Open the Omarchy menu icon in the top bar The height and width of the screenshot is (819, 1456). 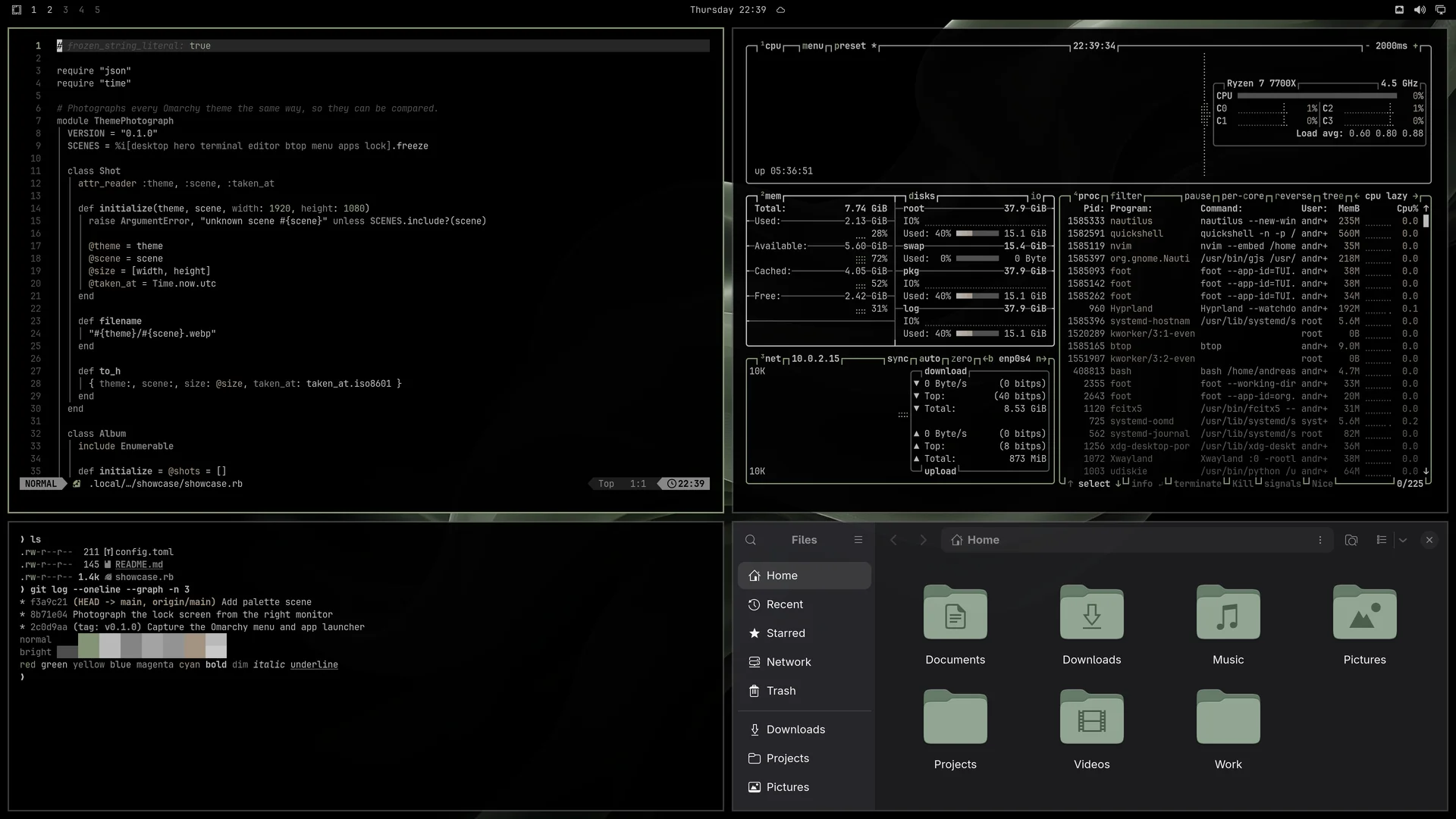coord(17,10)
